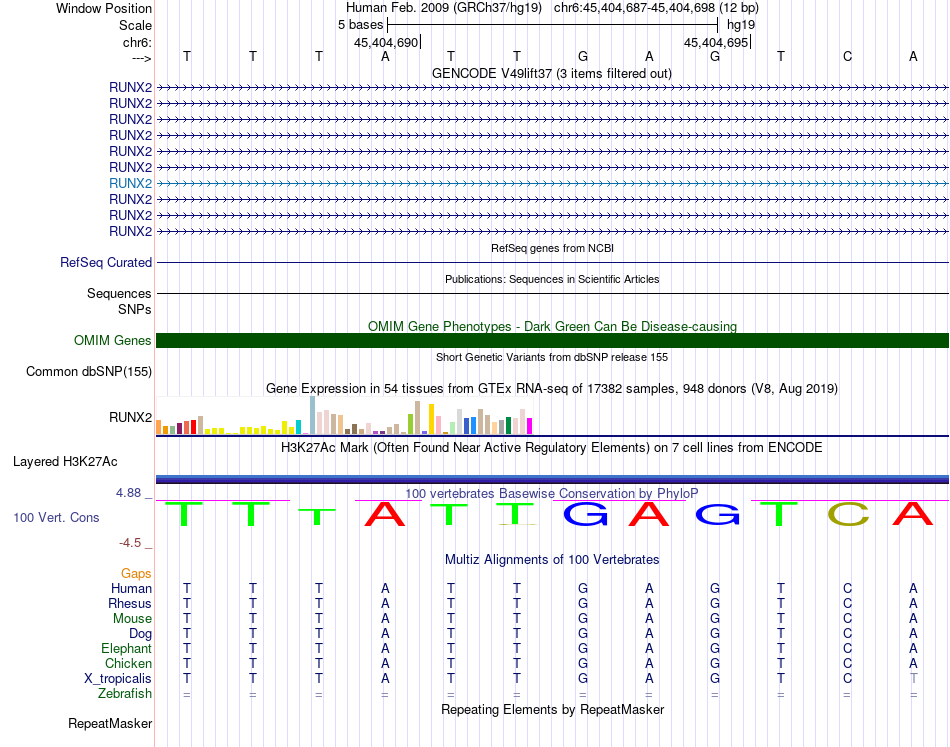Click the 4.88 PhyloP upper scale value
This screenshot has height=747, width=950.
[x=128, y=493]
